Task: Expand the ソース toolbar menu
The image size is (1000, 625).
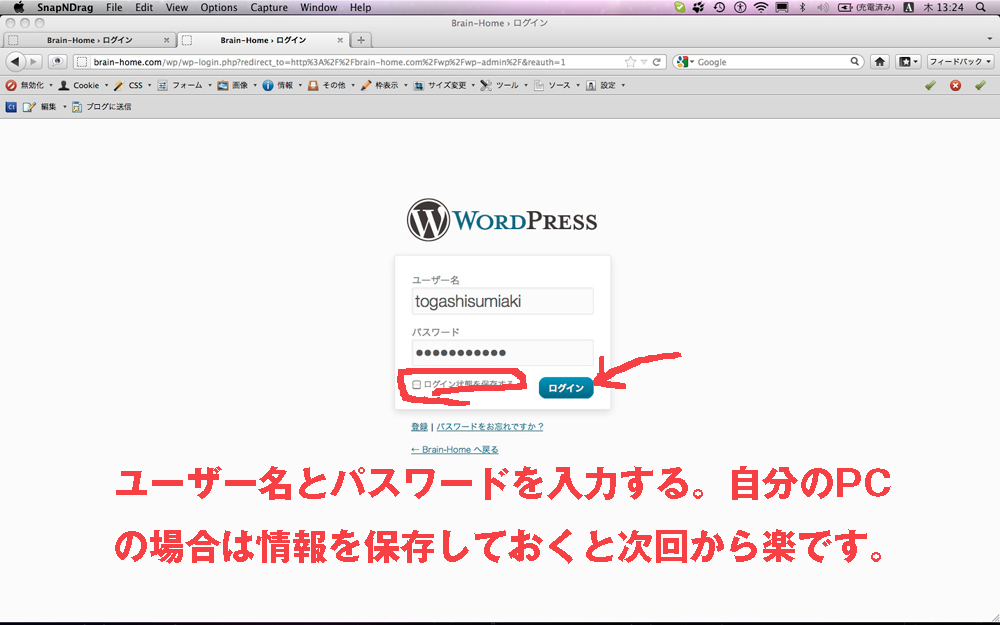Action: 557,85
